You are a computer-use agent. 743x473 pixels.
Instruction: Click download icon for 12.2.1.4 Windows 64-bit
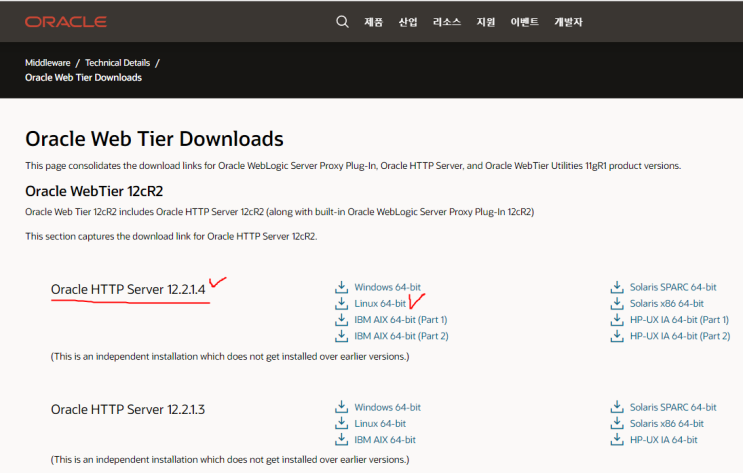tap(341, 287)
